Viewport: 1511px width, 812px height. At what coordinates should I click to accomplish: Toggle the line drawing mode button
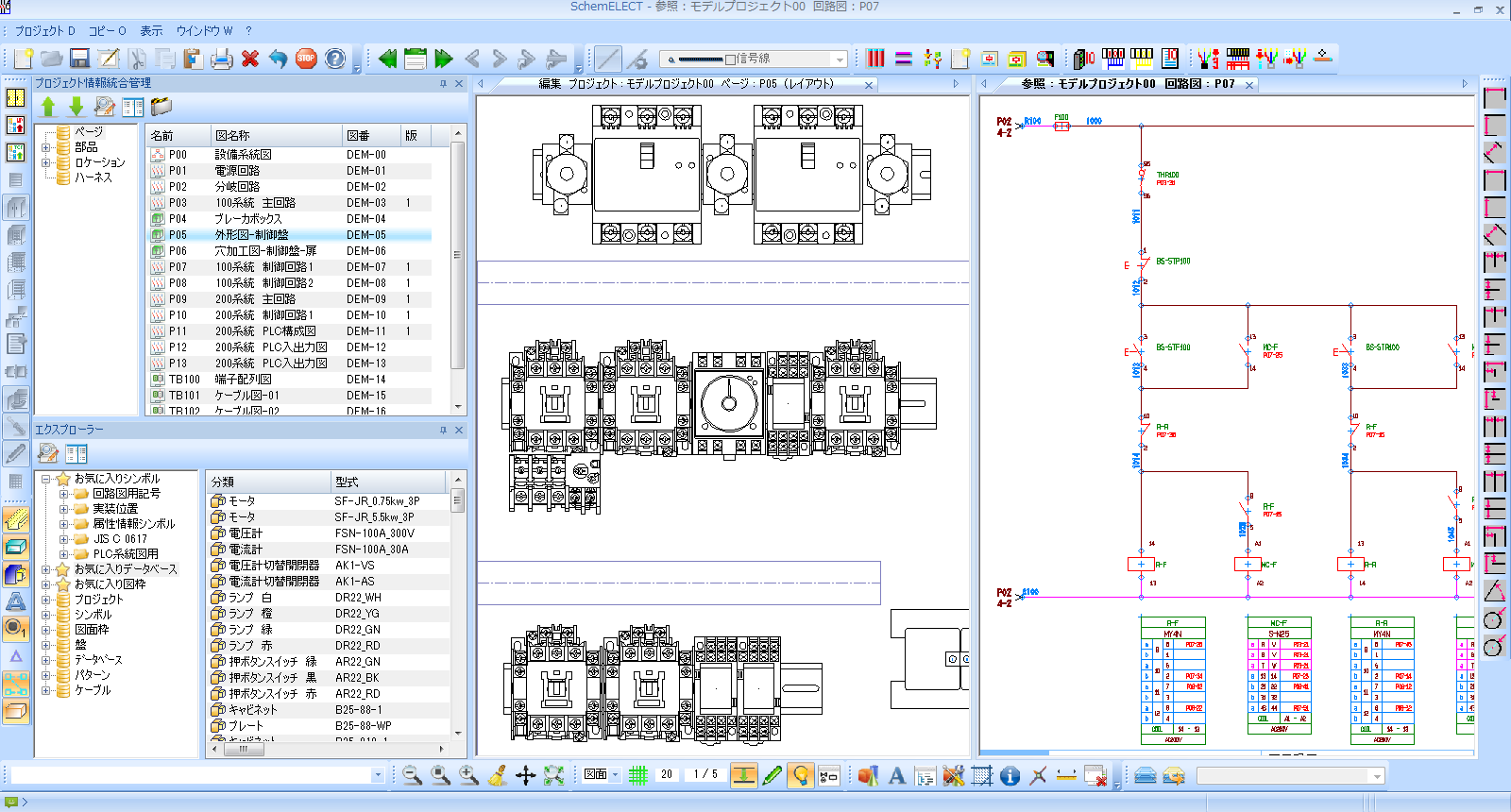(608, 59)
